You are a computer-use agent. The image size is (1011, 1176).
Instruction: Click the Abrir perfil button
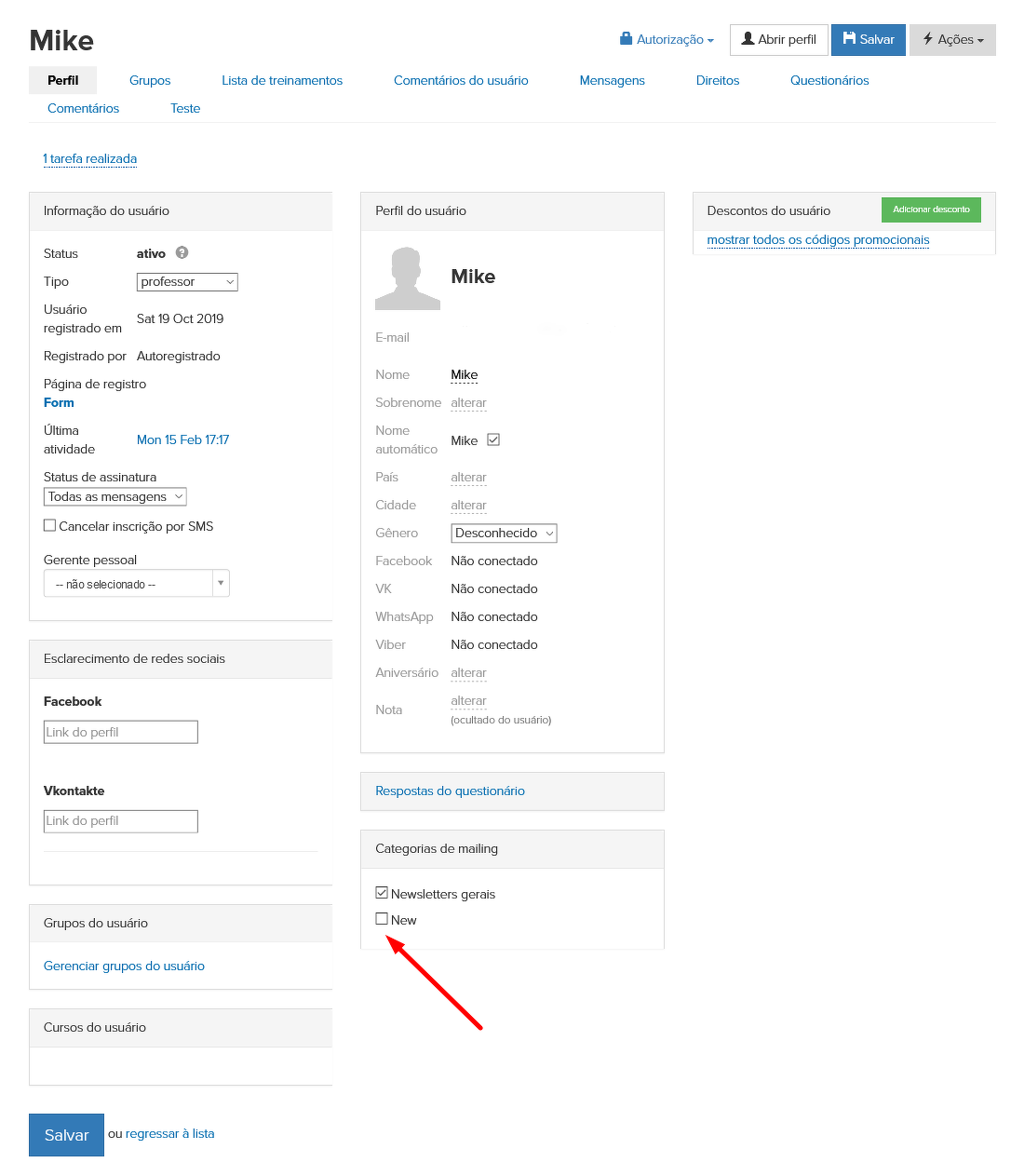(x=778, y=40)
